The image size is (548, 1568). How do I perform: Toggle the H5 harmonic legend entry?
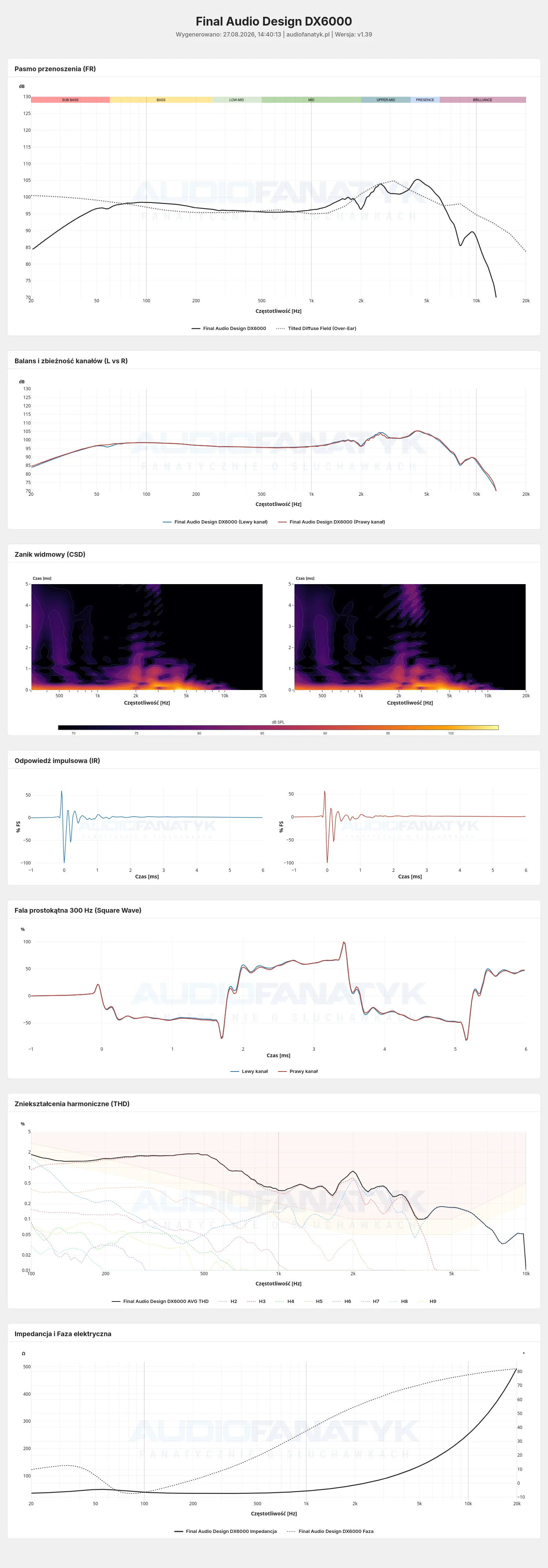coord(313,1301)
